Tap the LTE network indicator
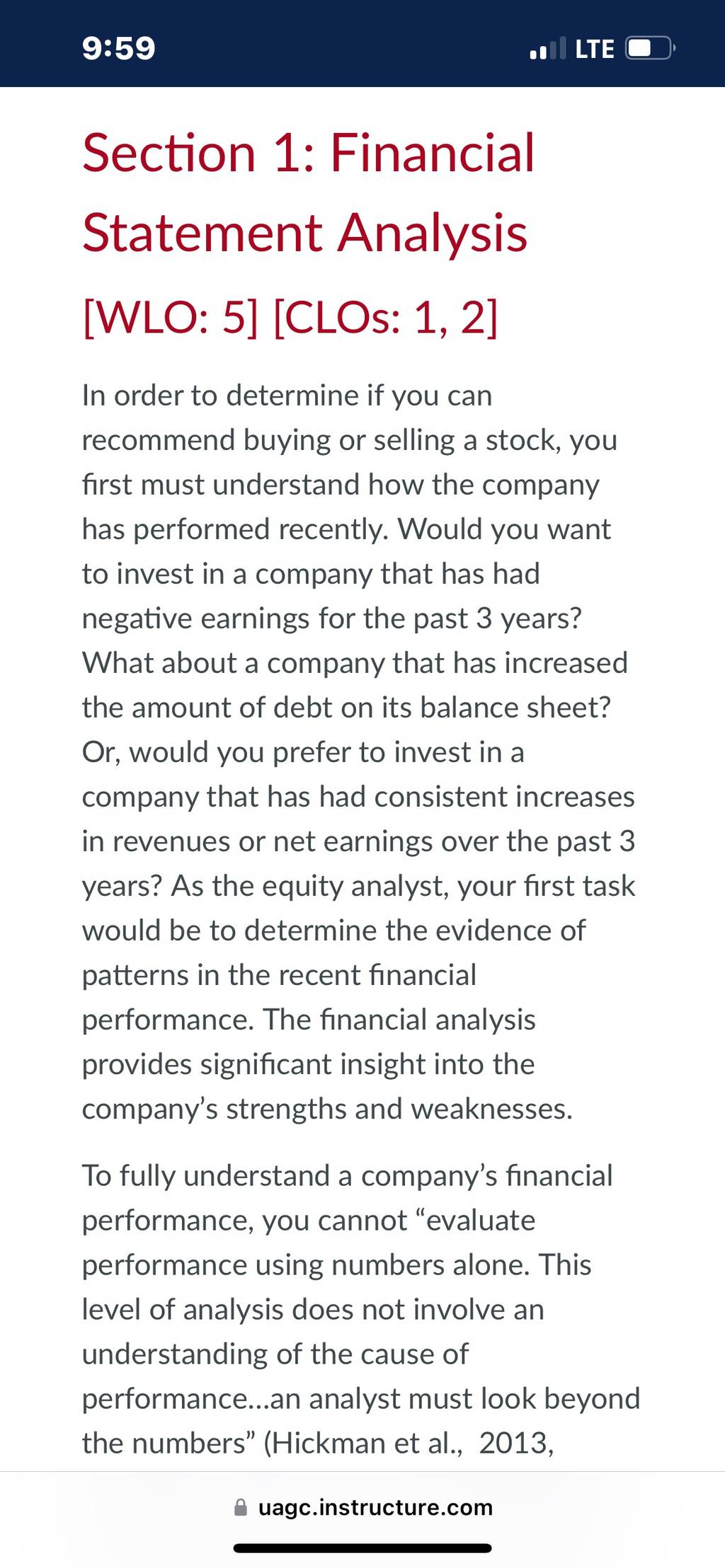Viewport: 725px width, 1568px height. tap(594, 49)
